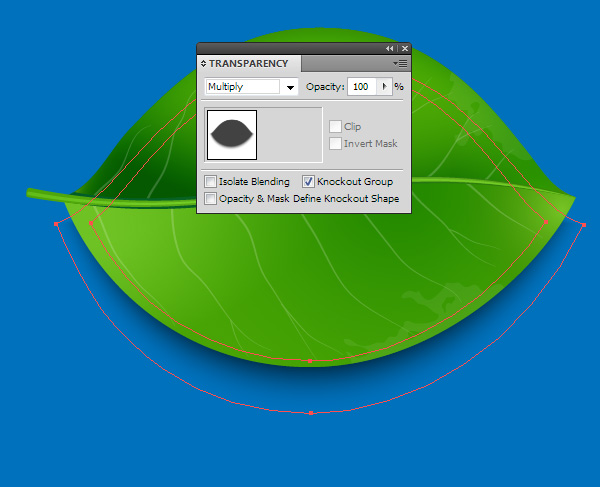Select the Transparency panel tab

click(248, 64)
